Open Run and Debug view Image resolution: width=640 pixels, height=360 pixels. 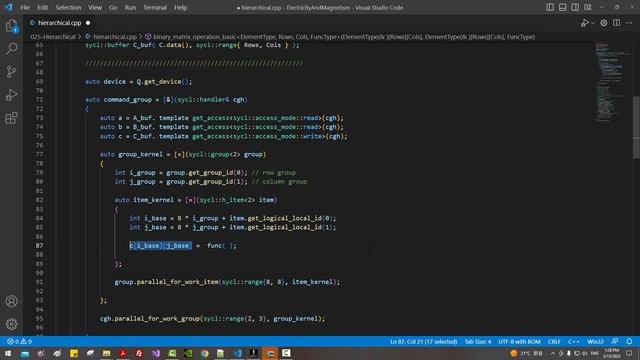[x=11, y=95]
